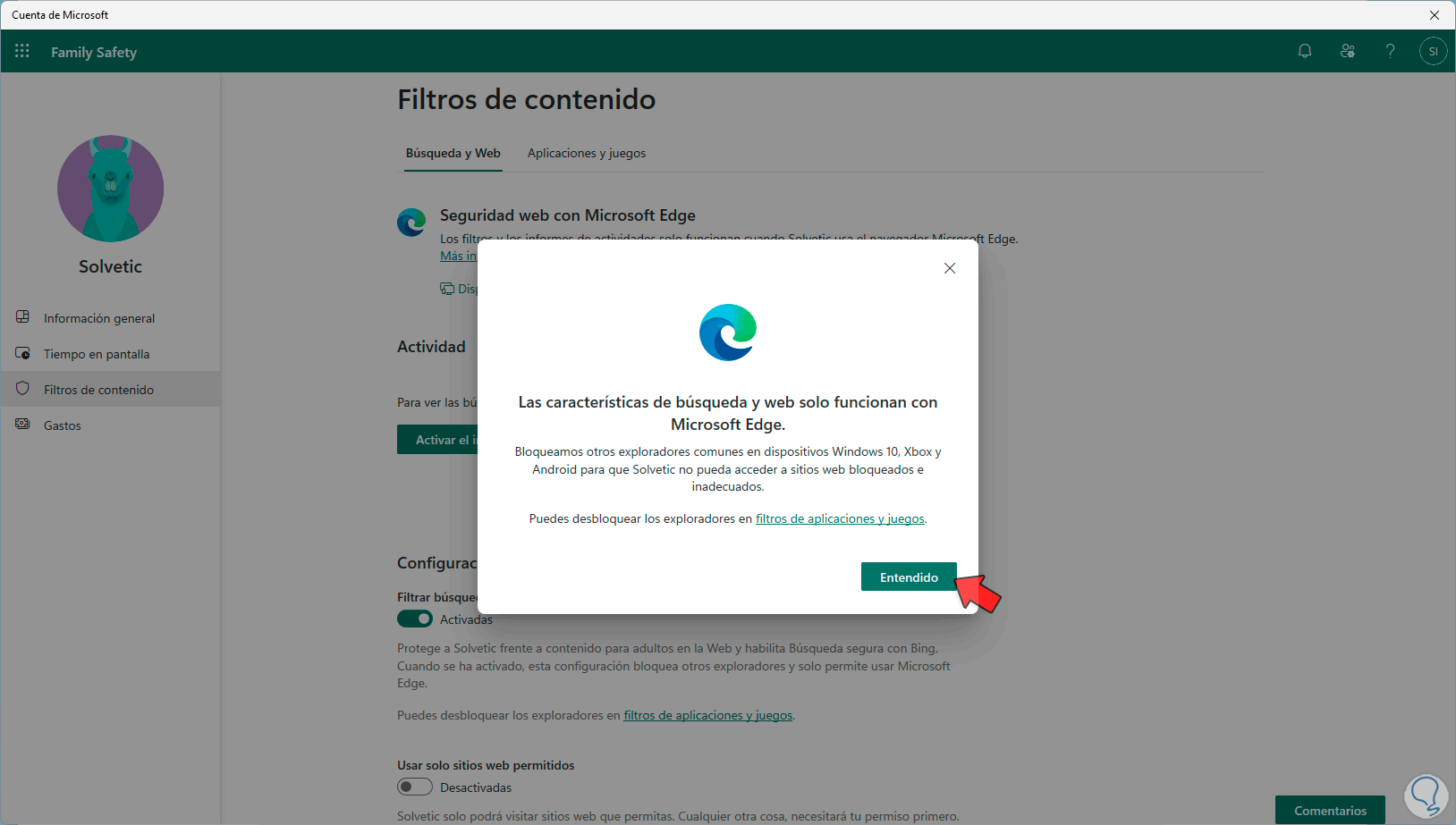Click the Usar solo sitios web permitidos label
Image resolution: width=1456 pixels, height=825 pixels.
(x=486, y=765)
